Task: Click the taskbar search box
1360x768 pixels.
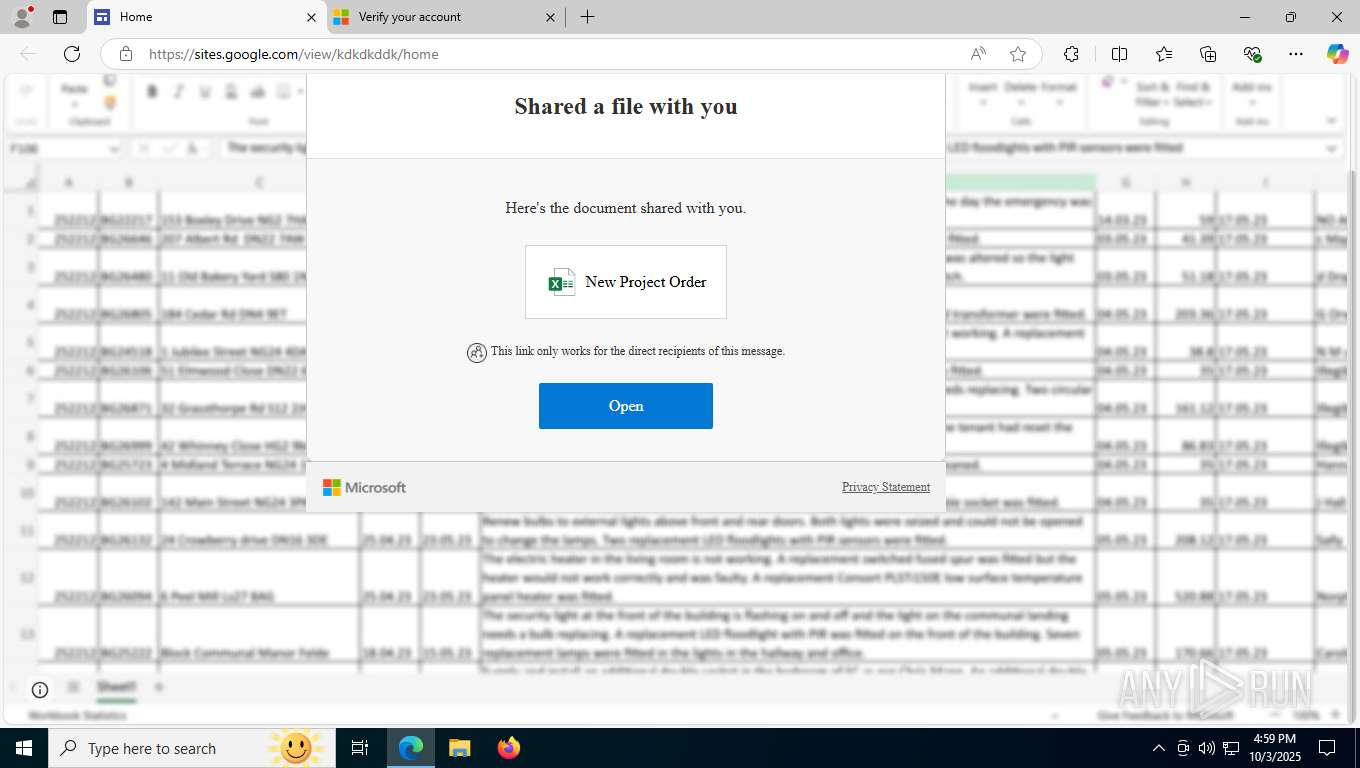Action: [192, 748]
